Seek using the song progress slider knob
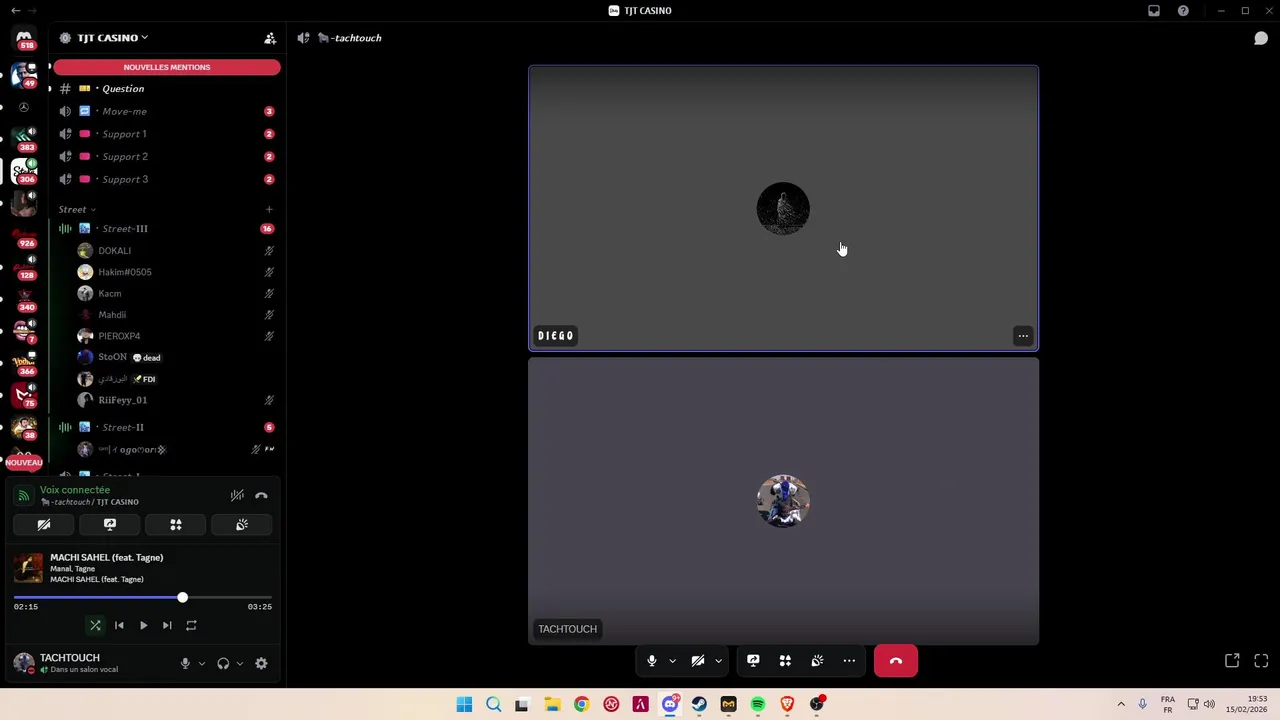Image resolution: width=1280 pixels, height=720 pixels. (x=182, y=597)
